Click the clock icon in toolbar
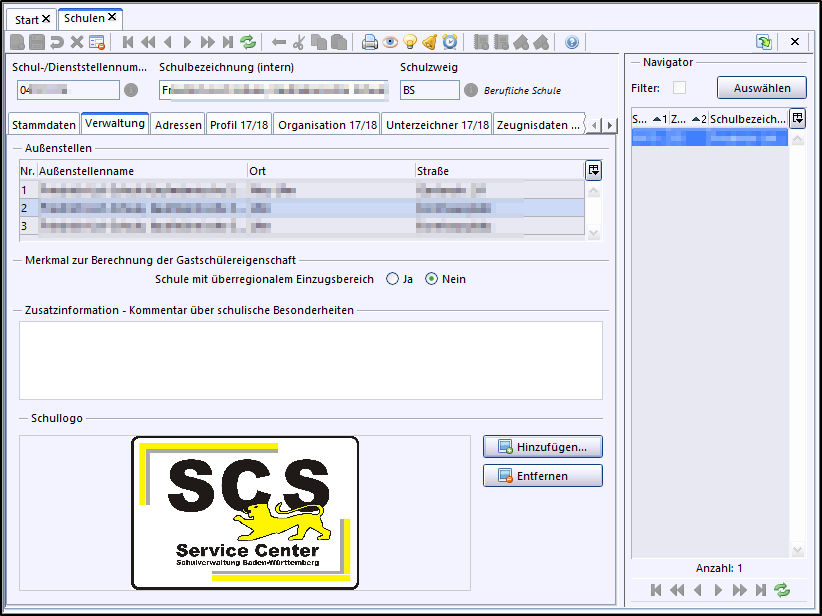The image size is (822, 616). coord(450,42)
